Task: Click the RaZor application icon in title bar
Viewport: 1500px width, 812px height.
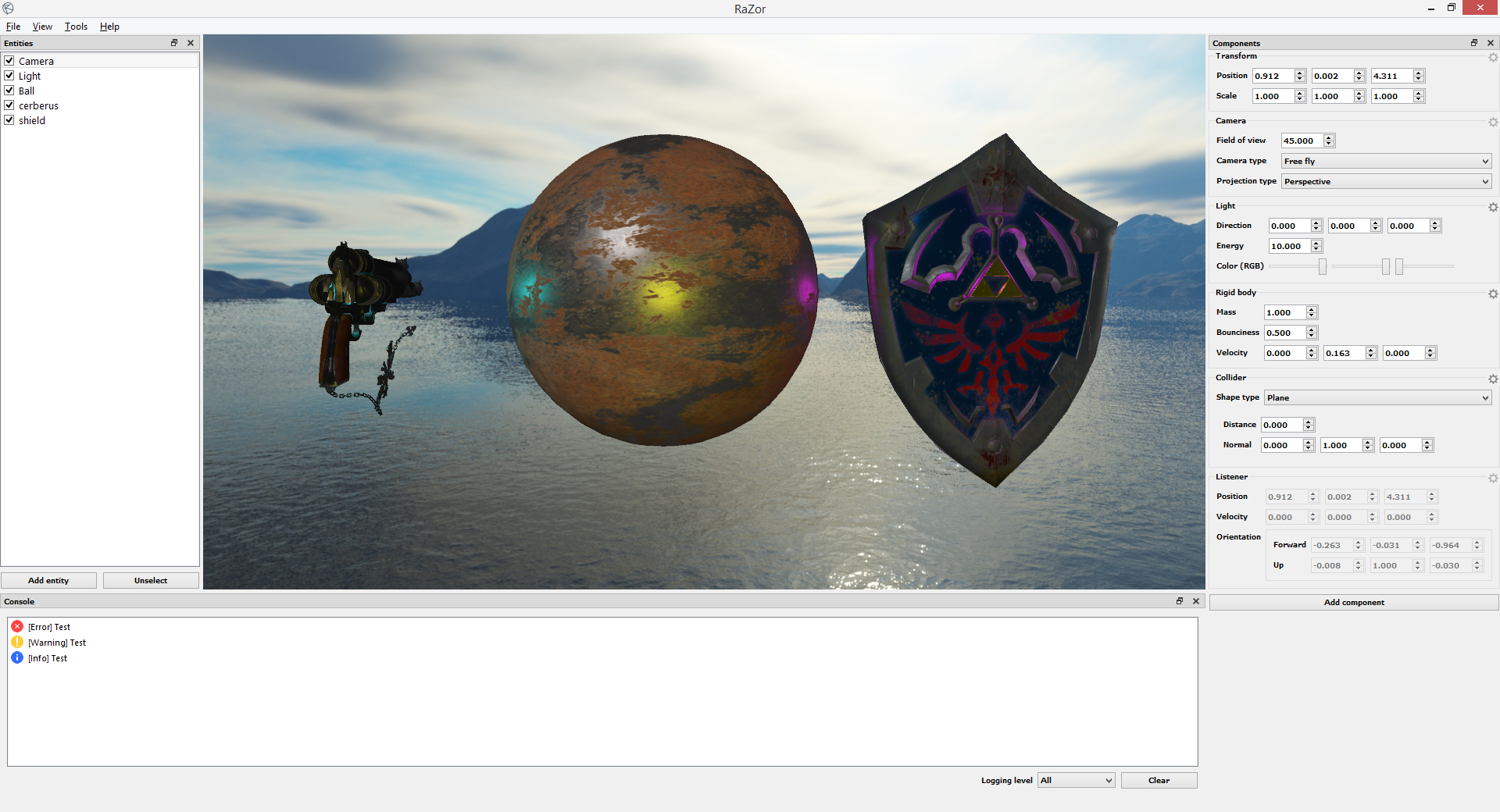Action: (x=9, y=9)
